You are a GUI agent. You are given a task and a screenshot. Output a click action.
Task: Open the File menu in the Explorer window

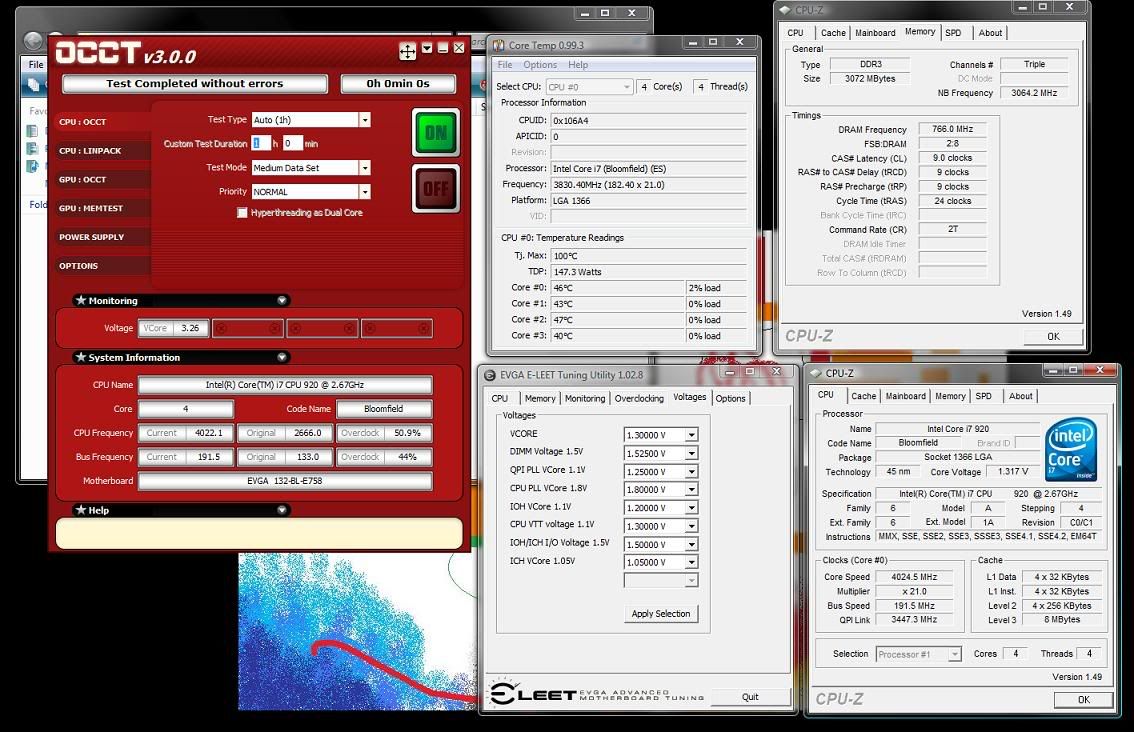[x=35, y=64]
